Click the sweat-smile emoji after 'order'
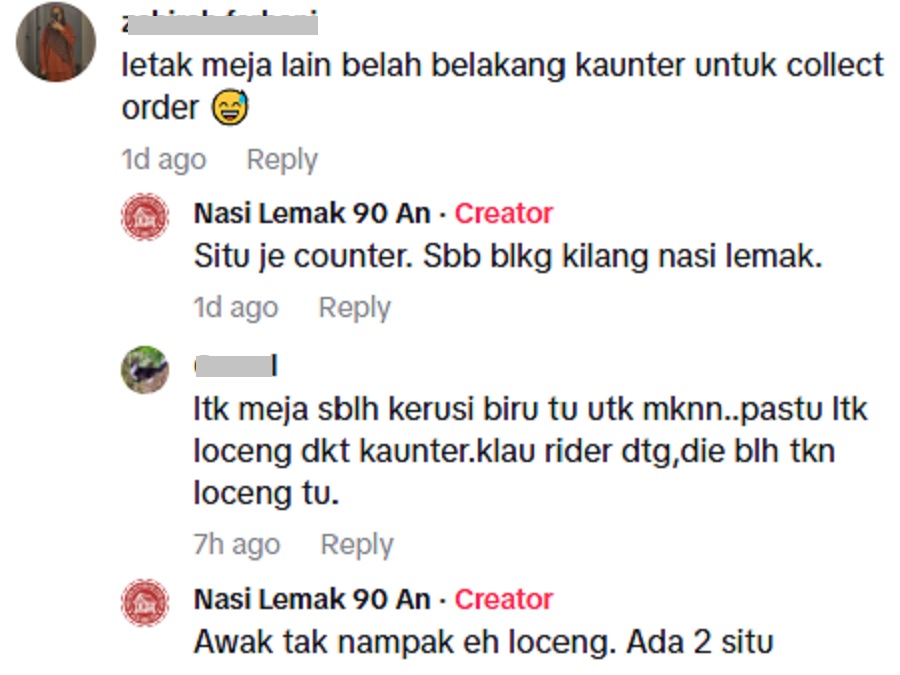 [x=230, y=107]
